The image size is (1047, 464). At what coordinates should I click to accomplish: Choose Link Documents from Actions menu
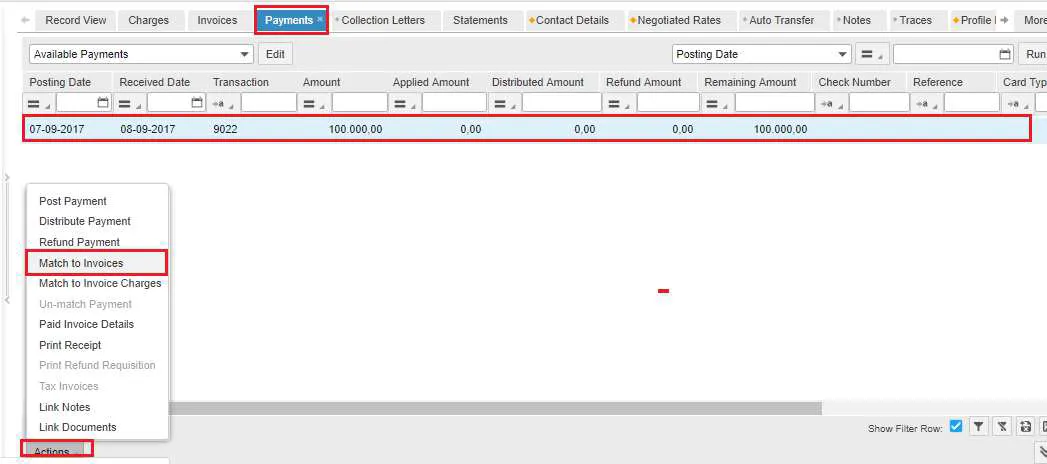[x=77, y=427]
